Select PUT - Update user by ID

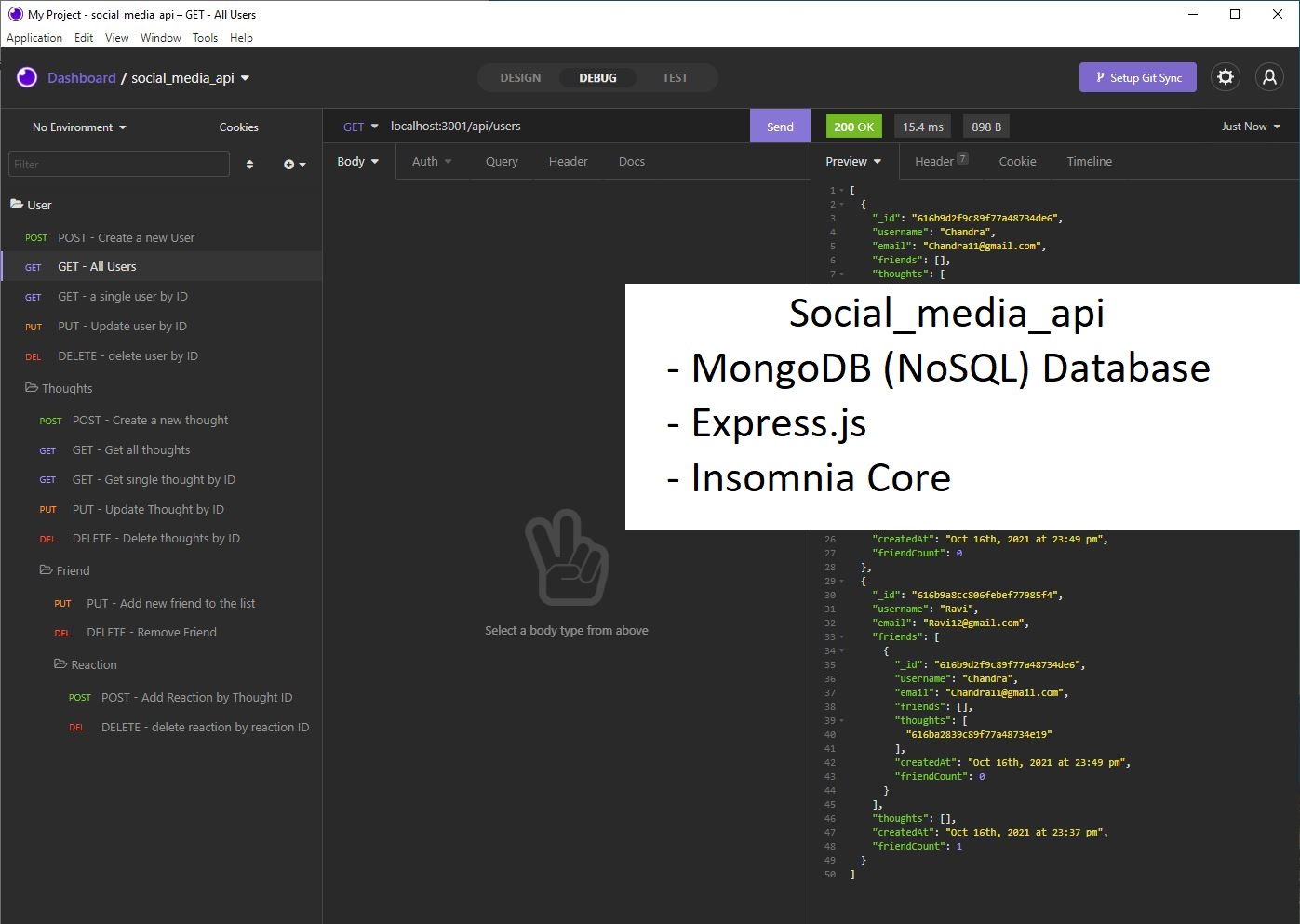tap(161, 327)
